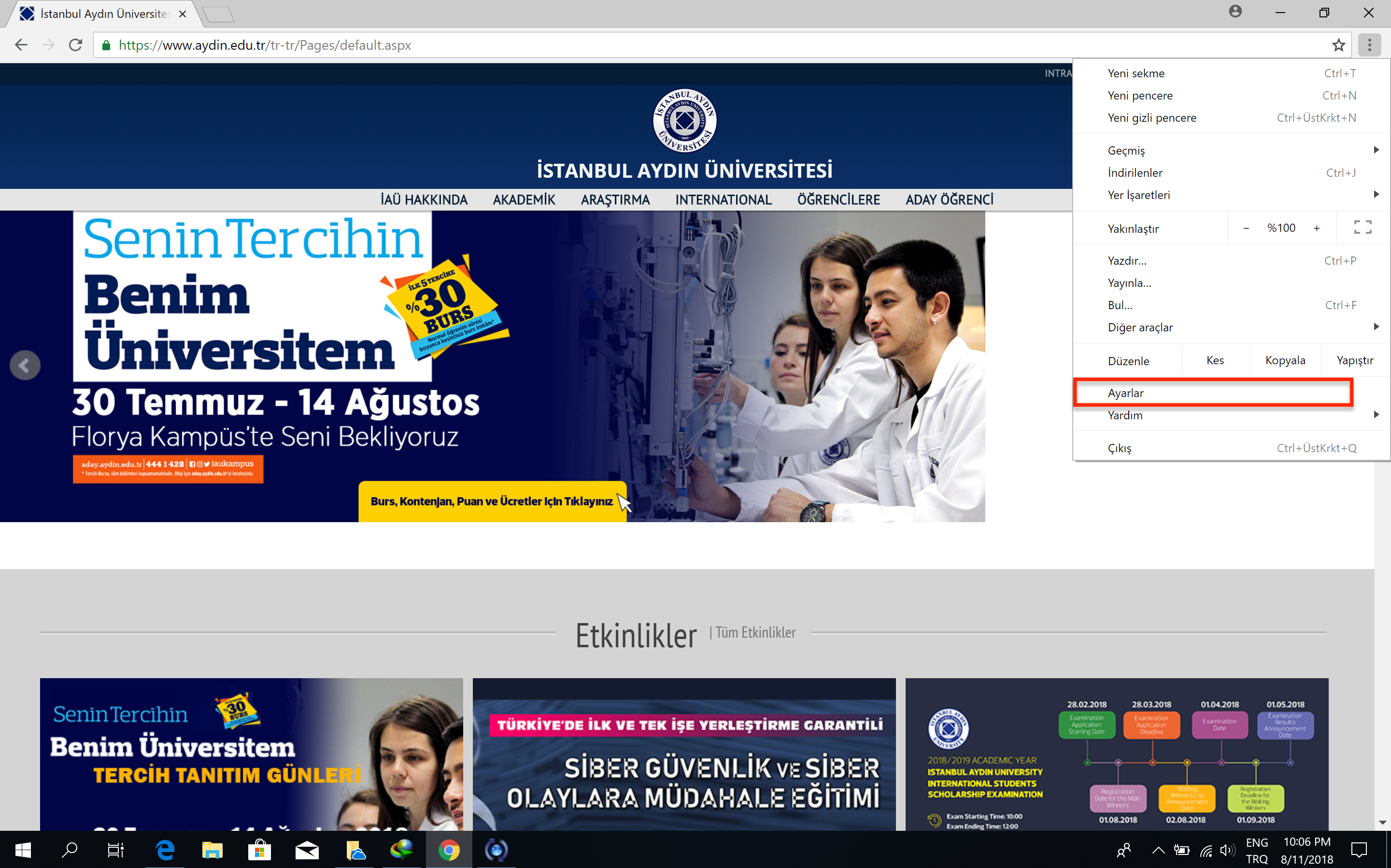Select Çıkış to quit Chrome

point(1231,448)
